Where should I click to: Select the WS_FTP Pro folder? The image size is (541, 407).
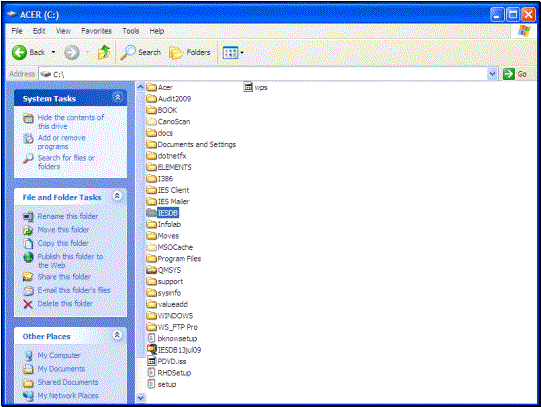pyautogui.click(x=172, y=327)
